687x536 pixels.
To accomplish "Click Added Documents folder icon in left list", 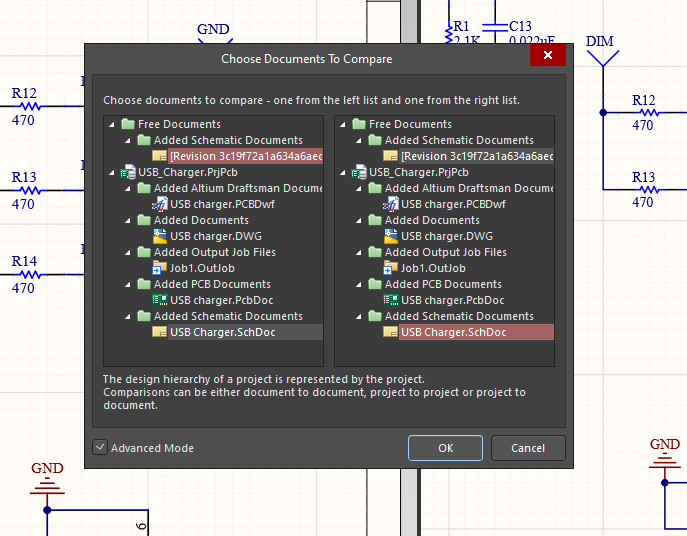I will (x=144, y=220).
